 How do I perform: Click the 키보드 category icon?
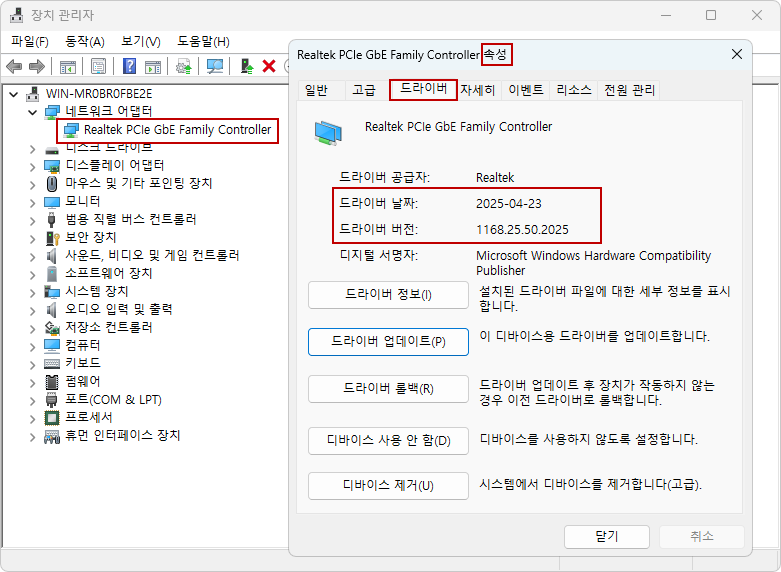pos(52,364)
